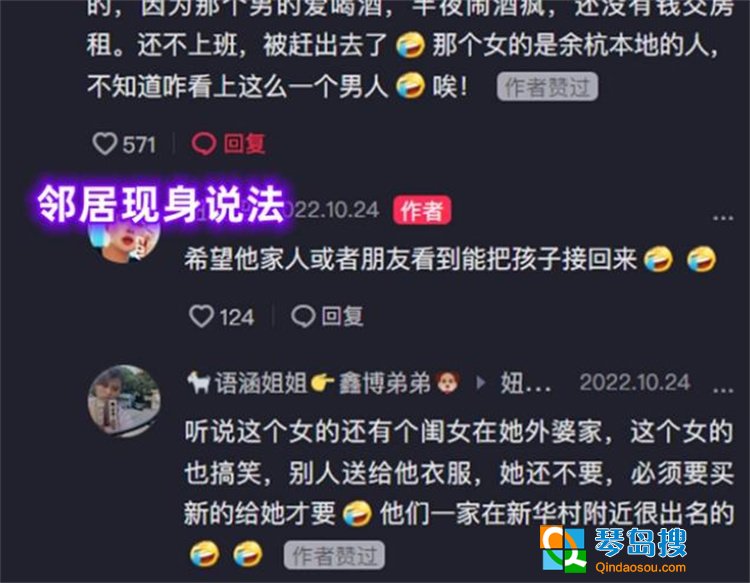The image size is (750, 583).
Task: Like the author's comment with 124 likes
Action: pos(201,316)
